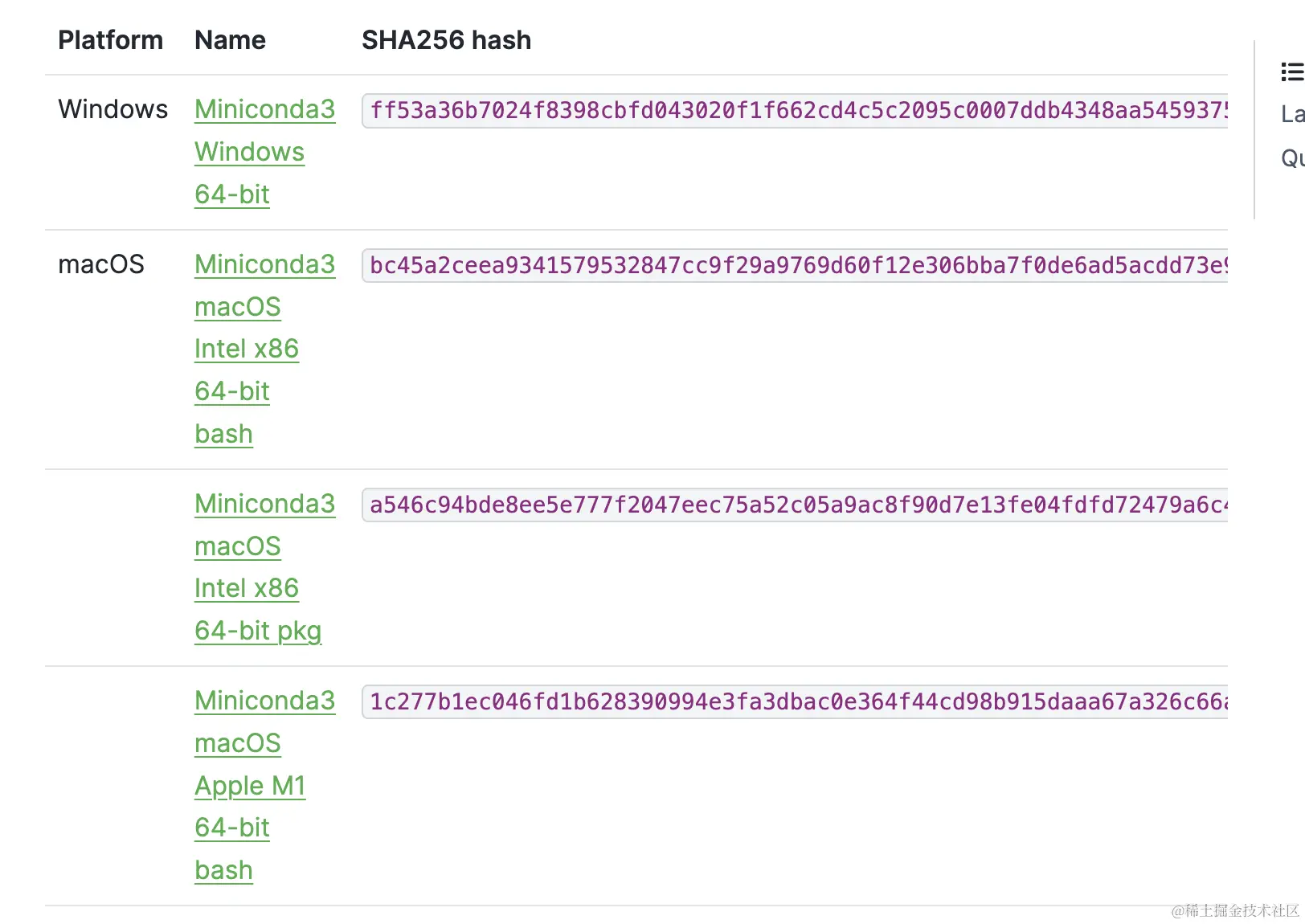This screenshot has height=924, width=1305.
Task: Click the hash beginning with a546c94b
Action: [x=796, y=505]
